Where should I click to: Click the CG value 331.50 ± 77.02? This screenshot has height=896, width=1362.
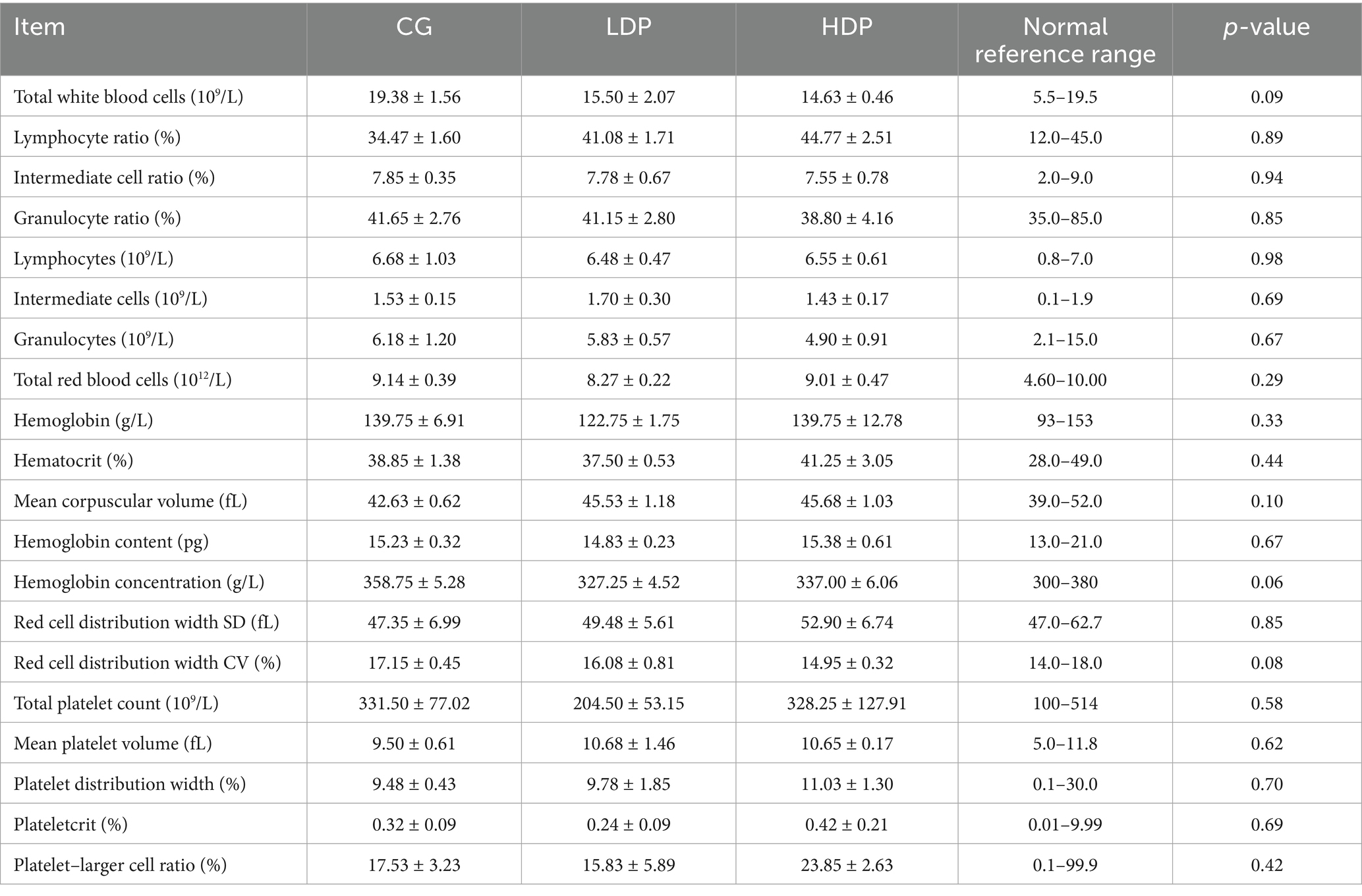[x=414, y=704]
